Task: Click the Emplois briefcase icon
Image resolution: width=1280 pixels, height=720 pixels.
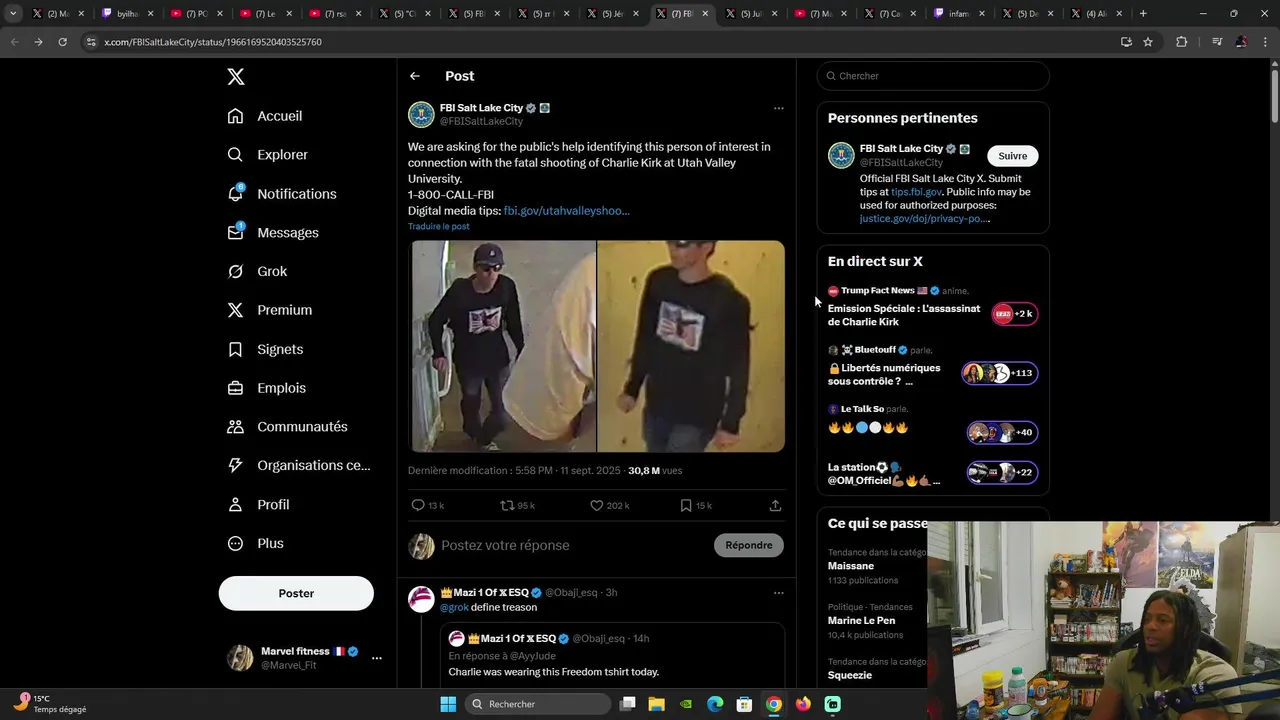Action: tap(235, 388)
